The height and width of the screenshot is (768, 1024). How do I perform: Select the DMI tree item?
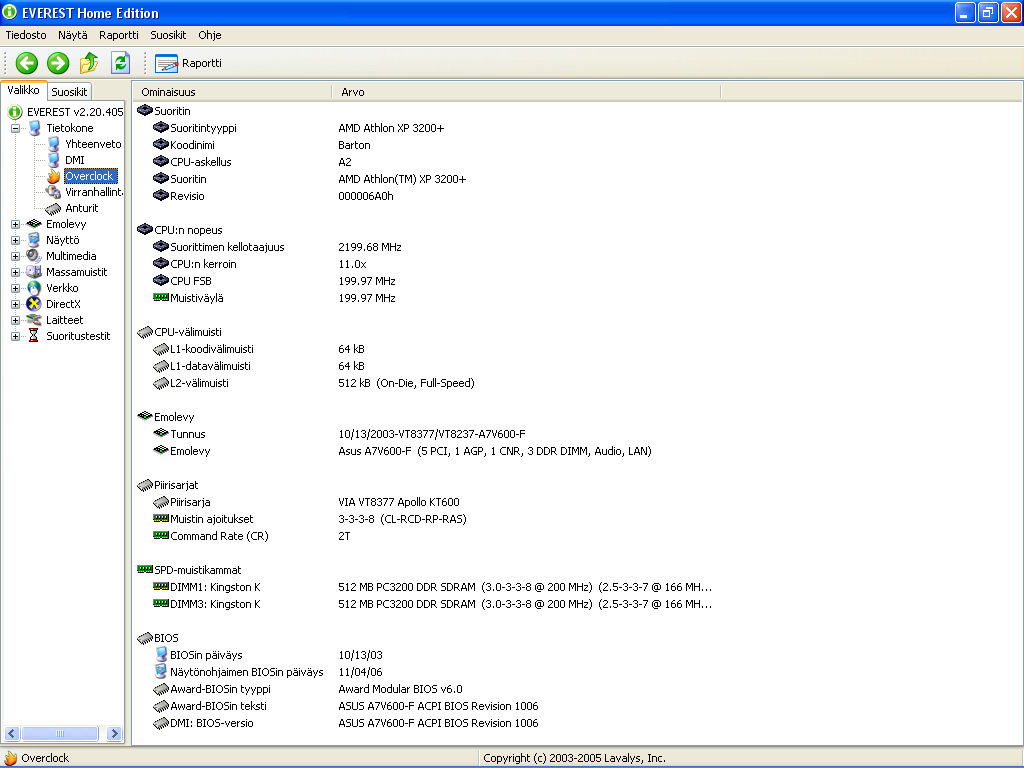click(74, 160)
